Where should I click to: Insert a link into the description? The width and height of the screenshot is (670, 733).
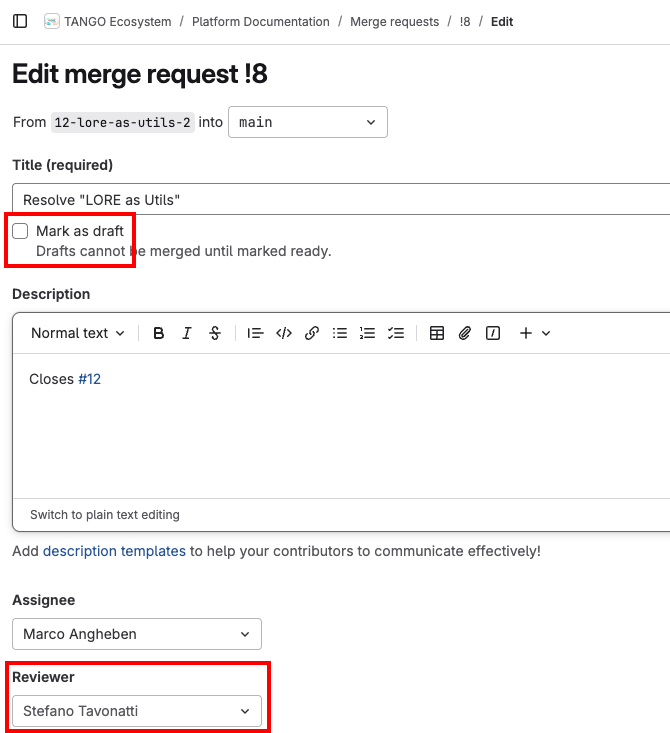[312, 333]
